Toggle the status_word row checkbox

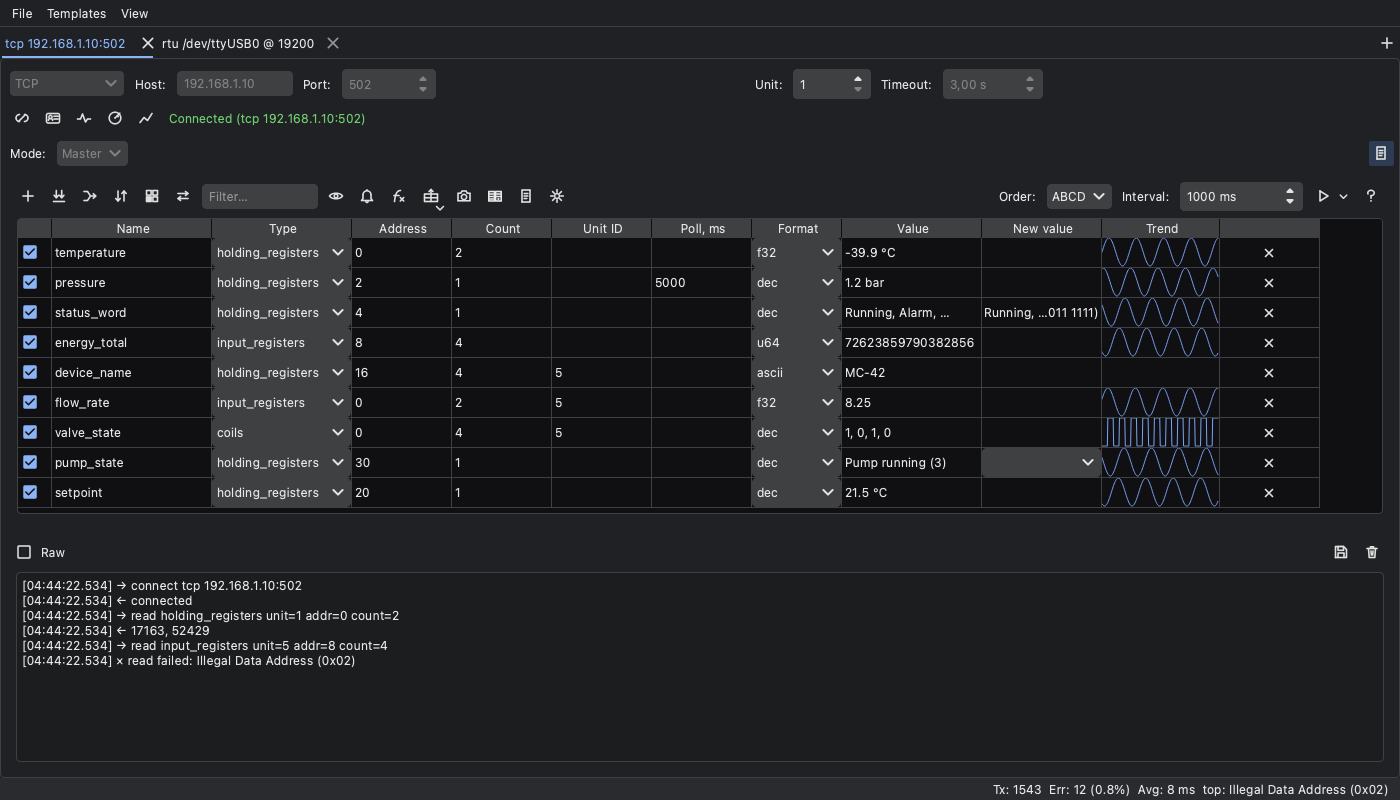(30, 312)
